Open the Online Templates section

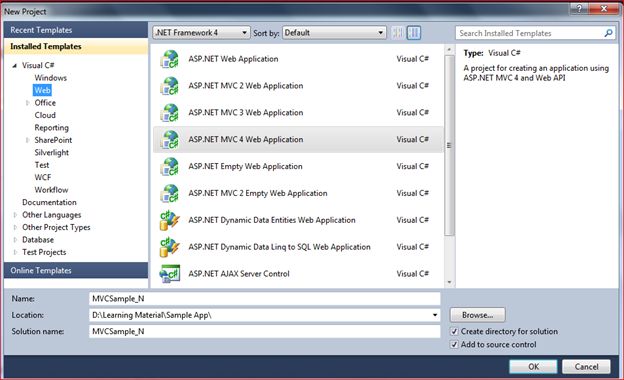pos(76,271)
